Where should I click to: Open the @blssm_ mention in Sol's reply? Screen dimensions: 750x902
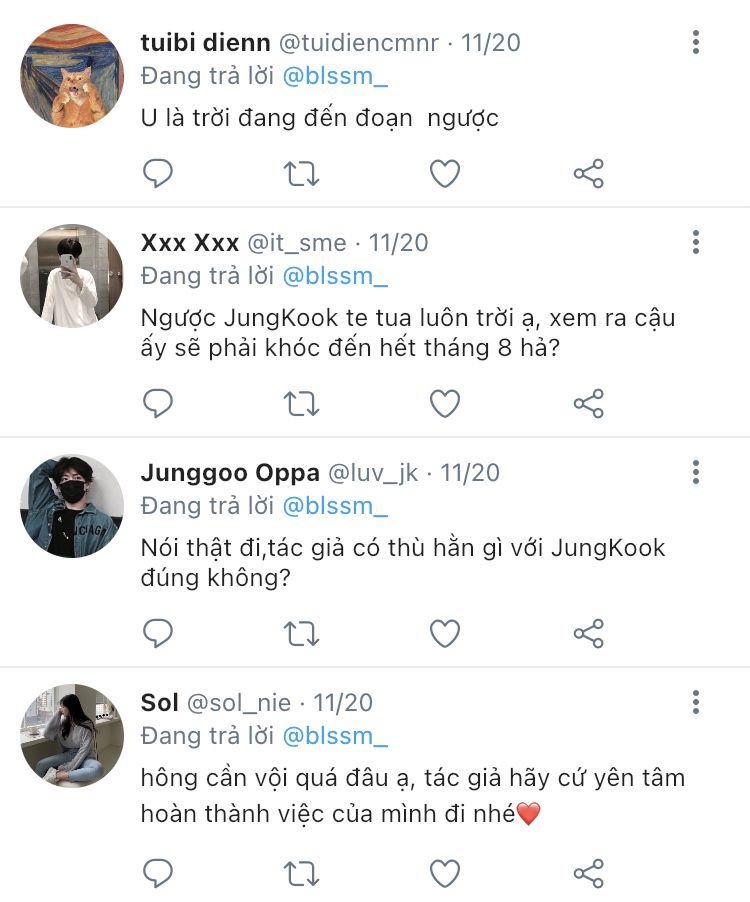335,736
